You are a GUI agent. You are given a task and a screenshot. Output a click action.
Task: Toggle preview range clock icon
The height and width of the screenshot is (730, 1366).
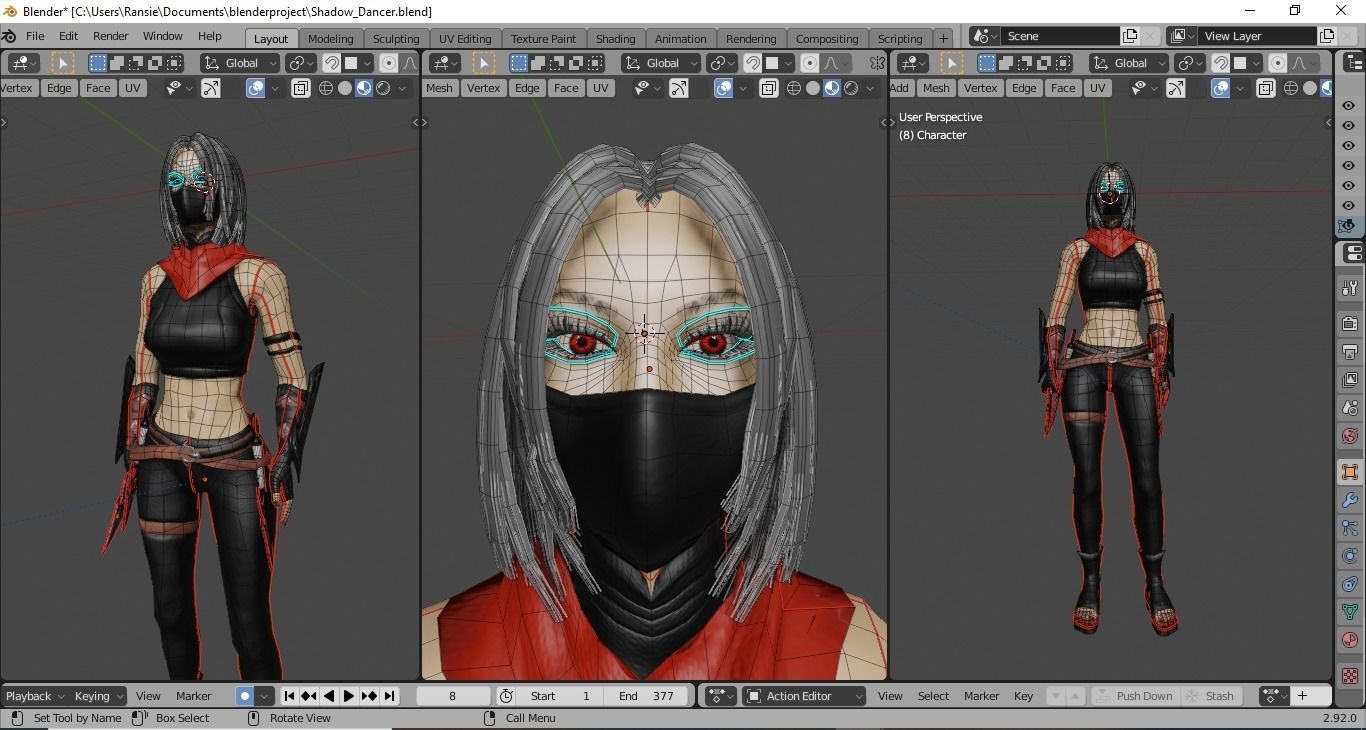pos(506,696)
